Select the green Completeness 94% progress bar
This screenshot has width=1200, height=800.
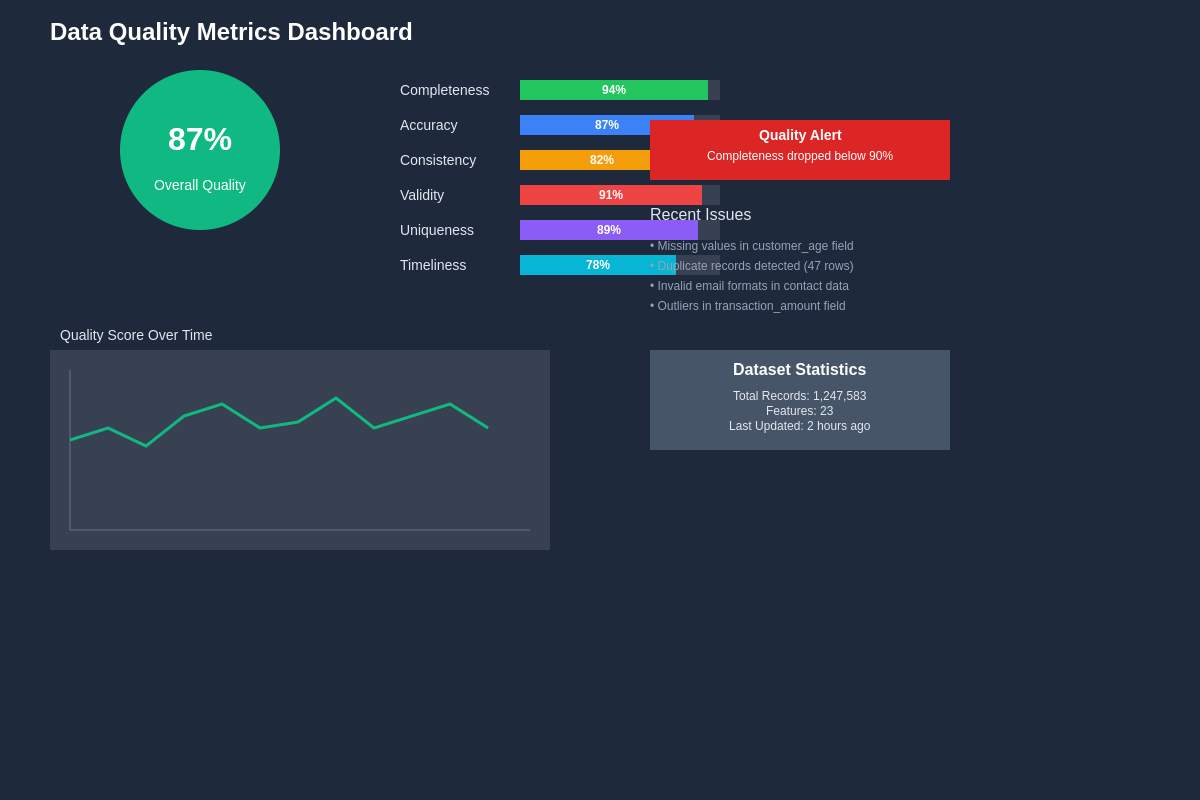pos(613,90)
